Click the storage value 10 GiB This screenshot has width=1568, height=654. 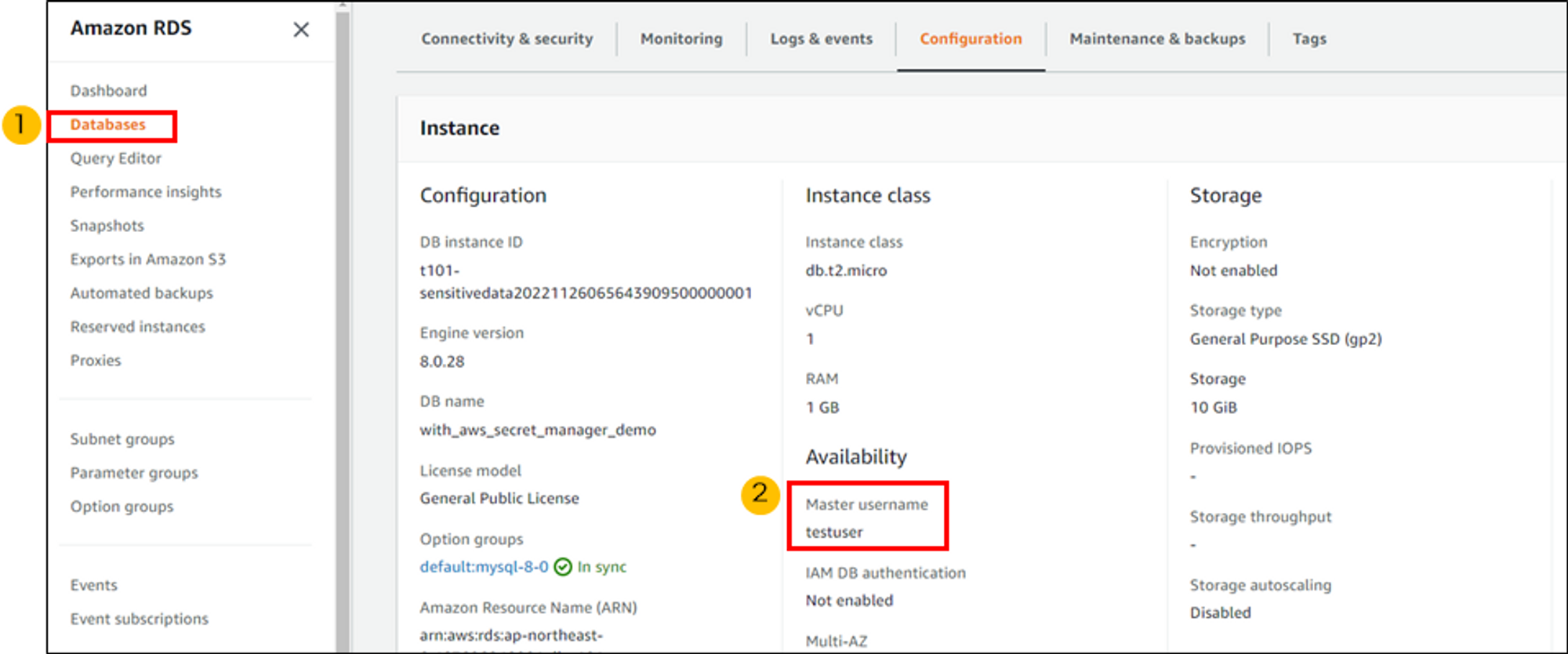[1213, 408]
